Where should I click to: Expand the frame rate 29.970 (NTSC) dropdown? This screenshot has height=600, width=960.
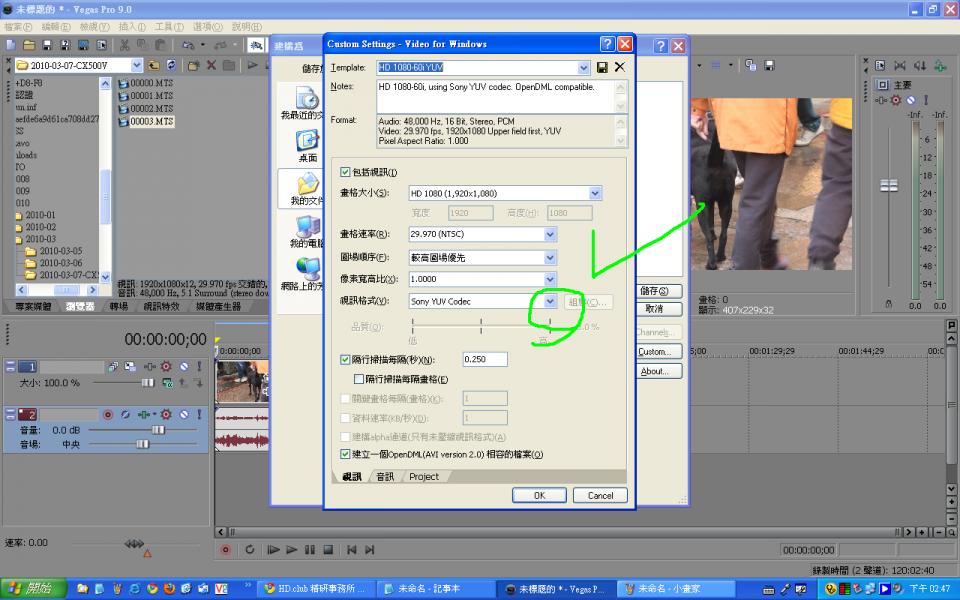click(x=549, y=234)
